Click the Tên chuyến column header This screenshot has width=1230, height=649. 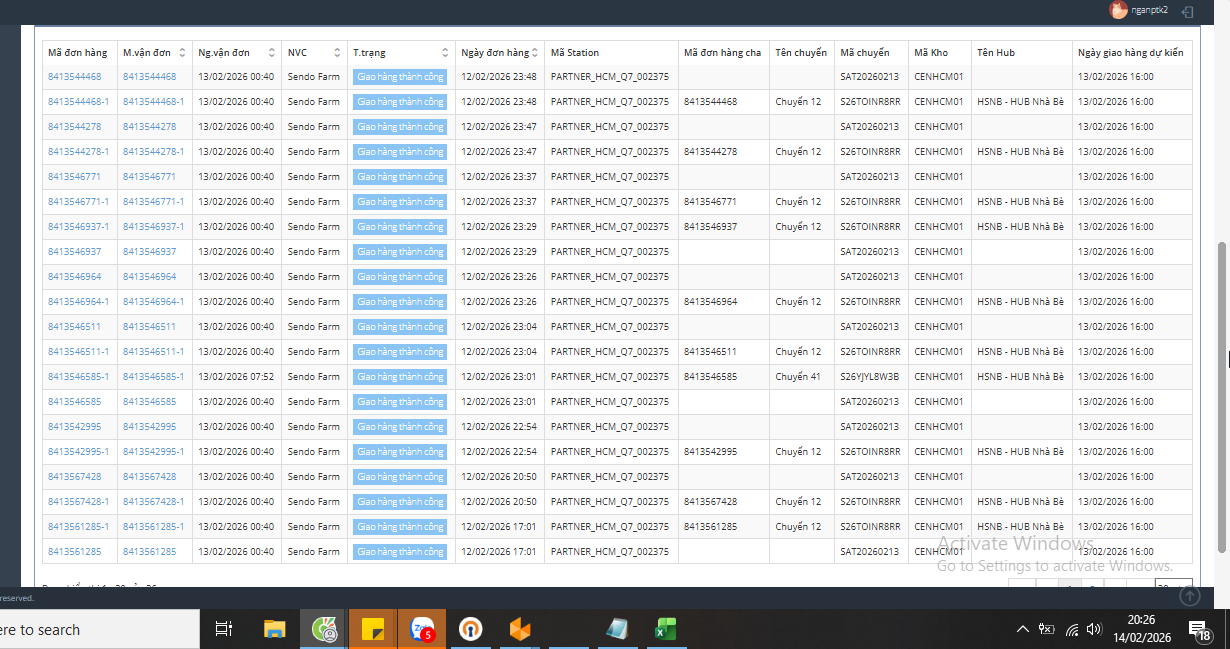[x=801, y=53]
